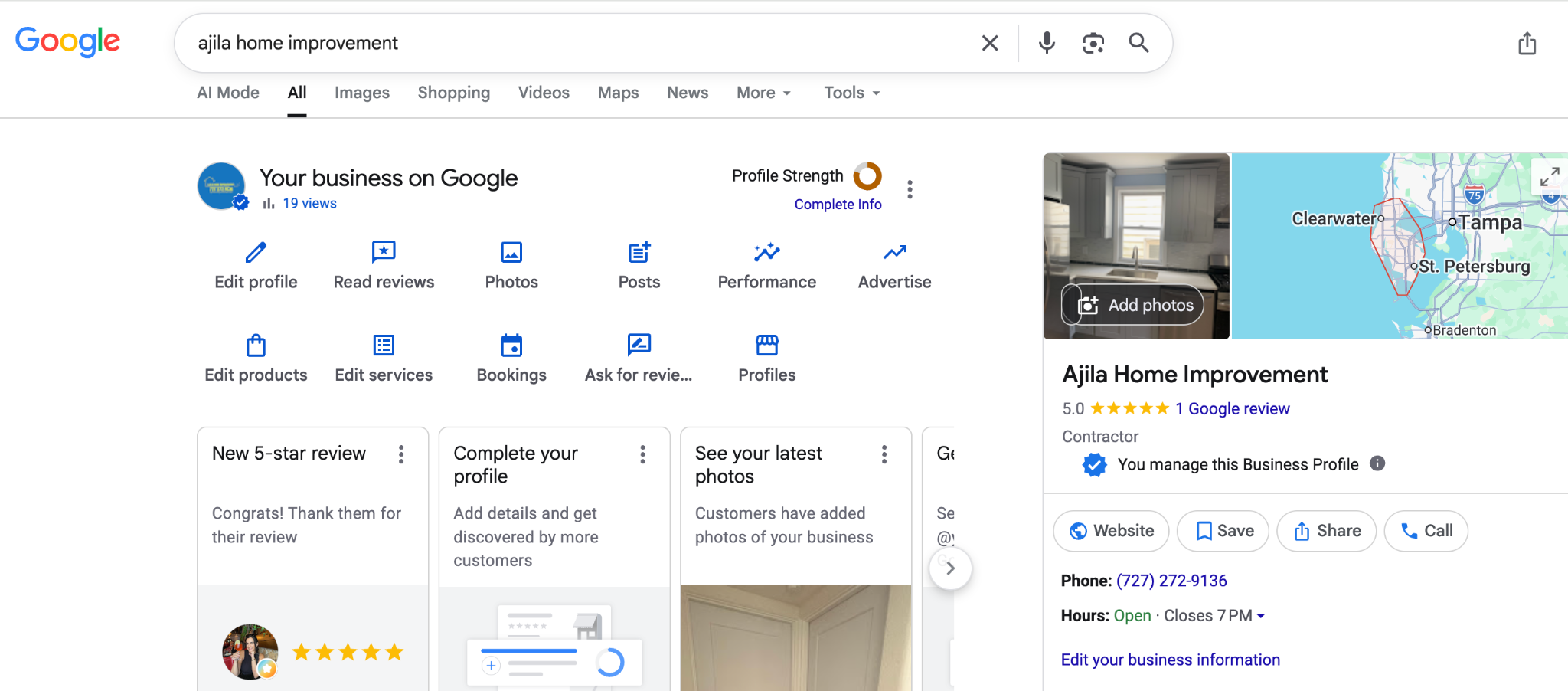Click the blue verified badge icon
This screenshot has height=691, width=1568.
(x=1094, y=464)
